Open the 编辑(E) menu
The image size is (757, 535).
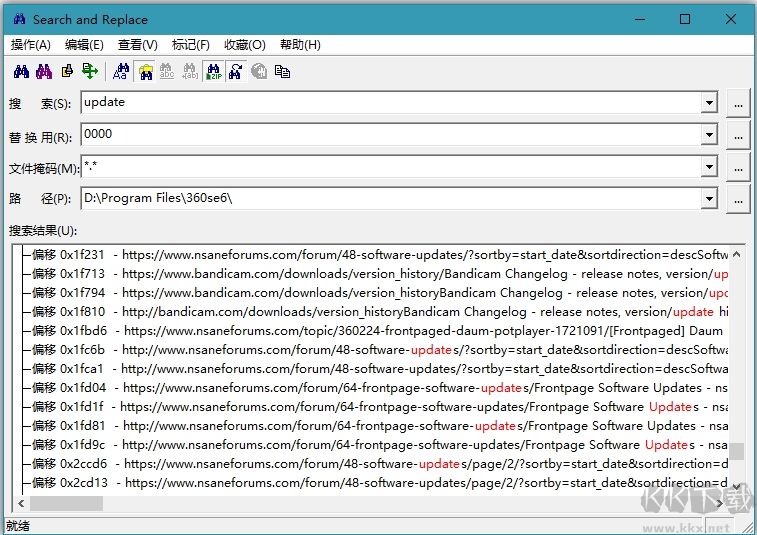click(x=84, y=45)
